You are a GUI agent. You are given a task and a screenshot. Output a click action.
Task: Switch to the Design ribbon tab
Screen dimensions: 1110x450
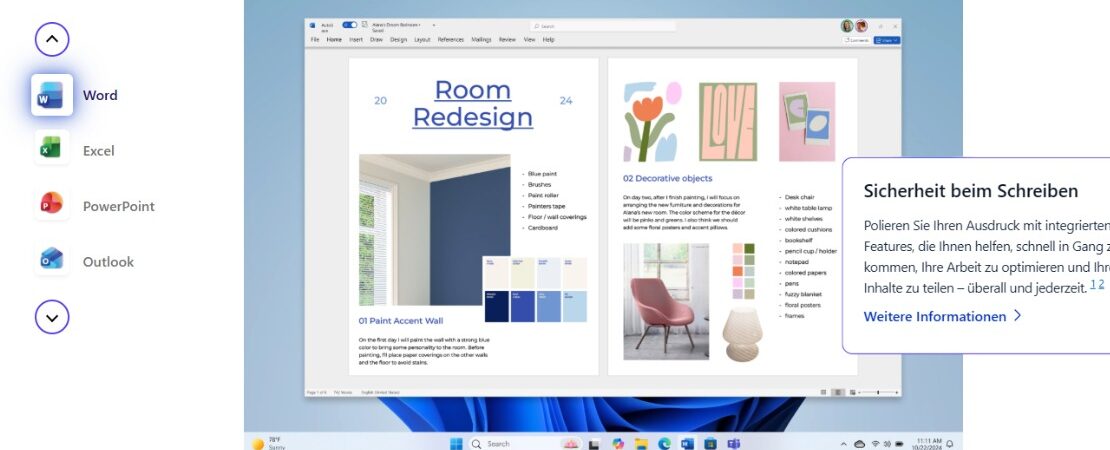[399, 40]
